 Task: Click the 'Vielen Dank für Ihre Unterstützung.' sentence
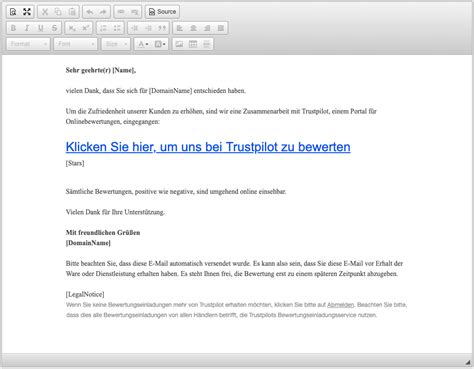115,212
